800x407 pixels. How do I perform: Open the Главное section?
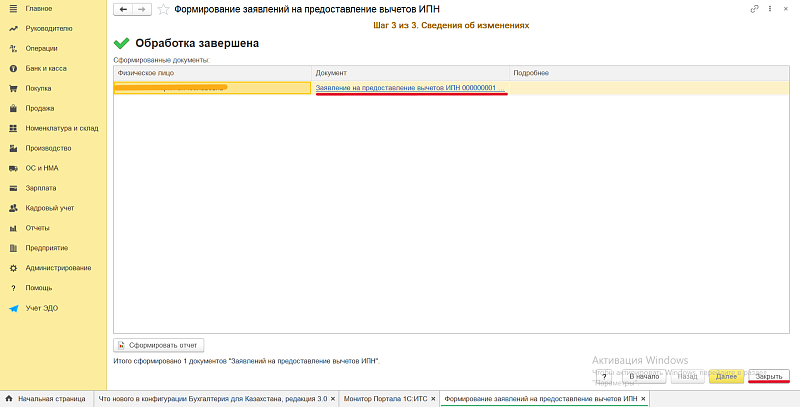point(39,8)
